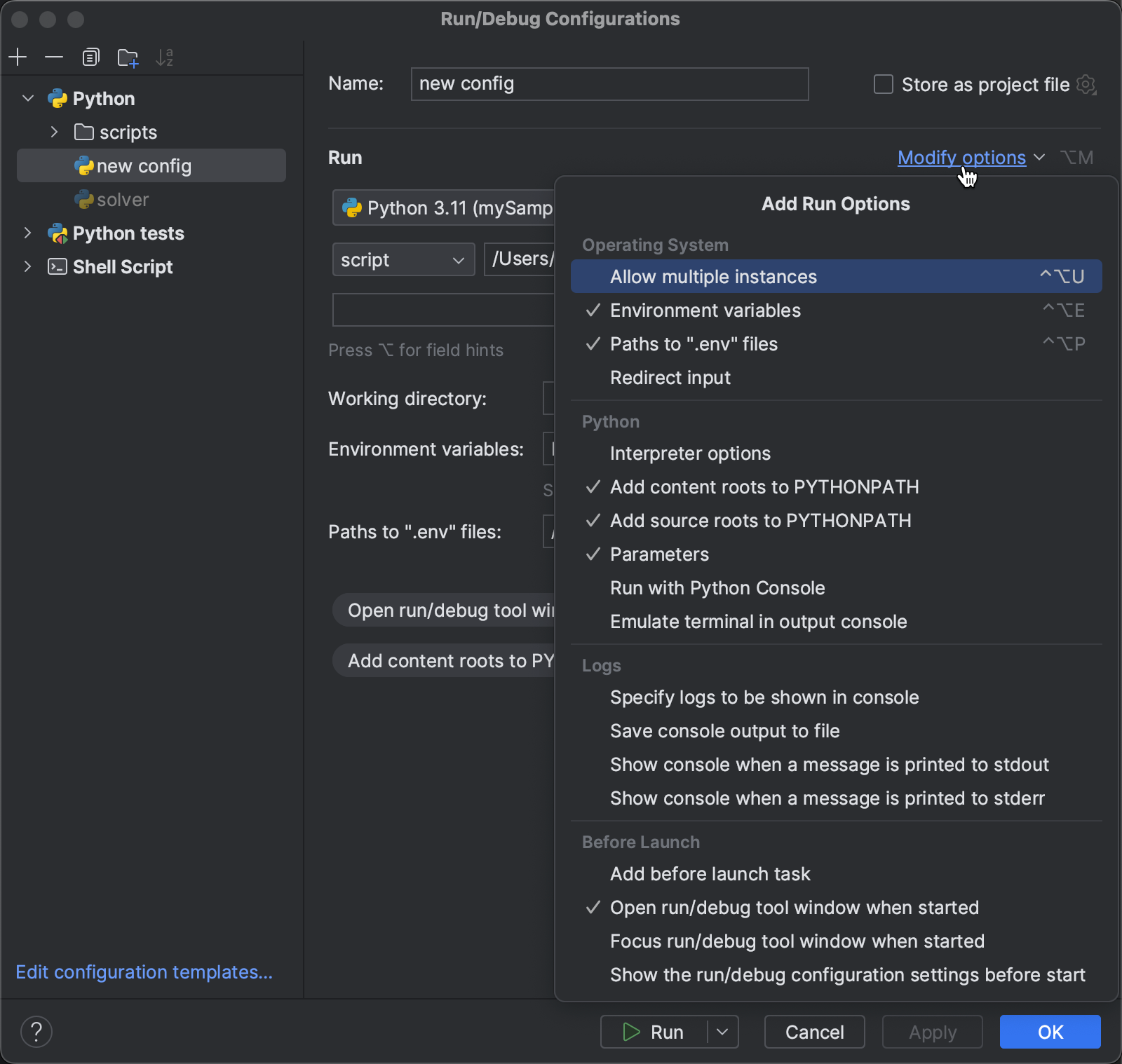This screenshot has height=1064, width=1122.
Task: Click the Python logo in the interpreter selector
Action: point(353,207)
